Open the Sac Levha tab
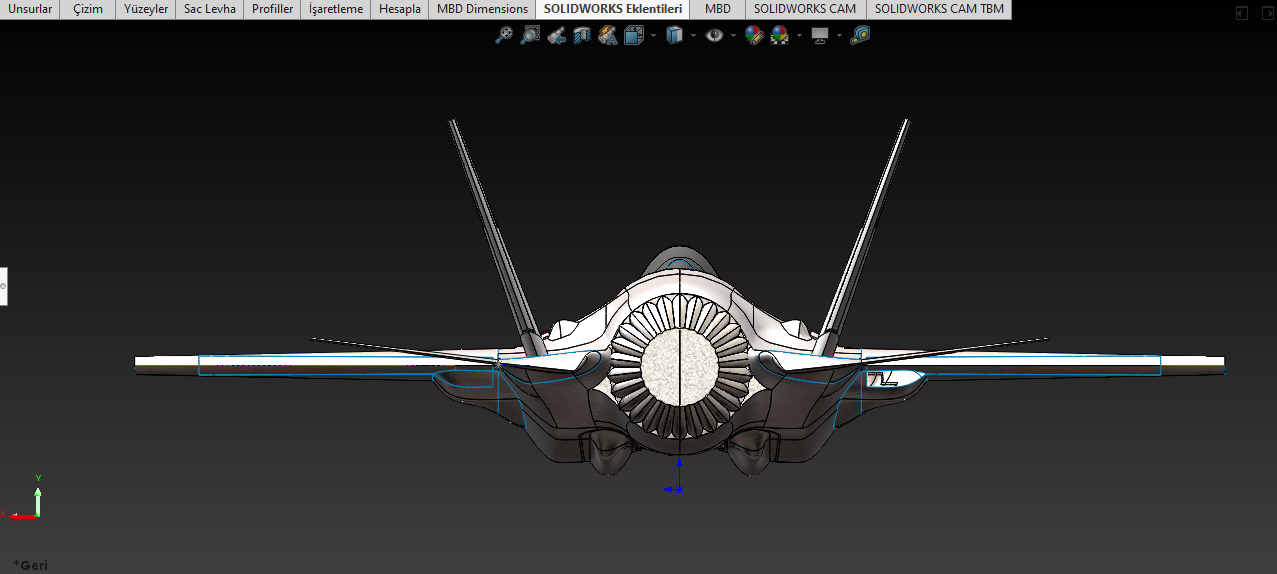 (210, 9)
